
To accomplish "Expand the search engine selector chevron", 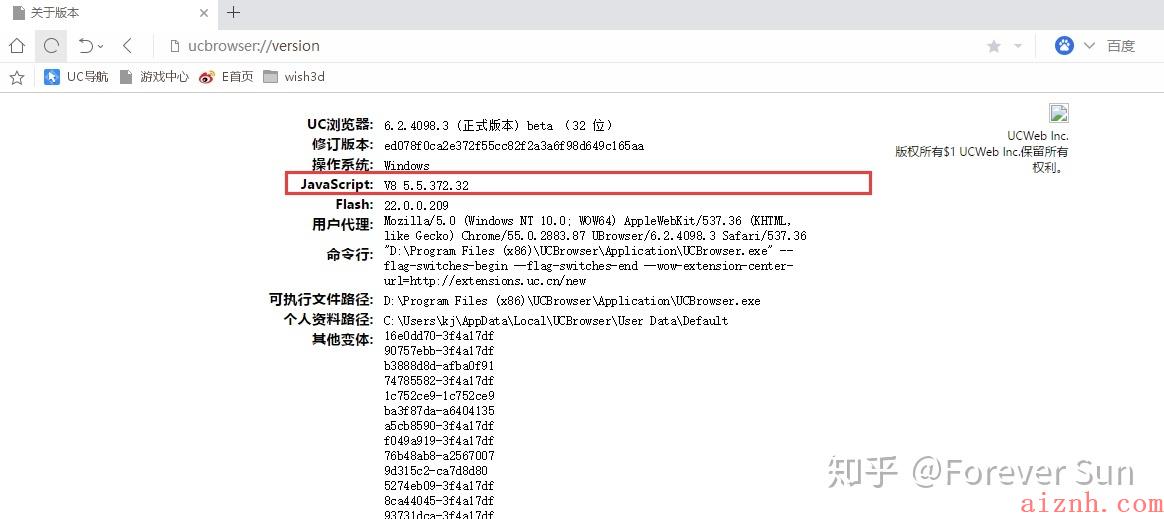I will [x=1089, y=46].
